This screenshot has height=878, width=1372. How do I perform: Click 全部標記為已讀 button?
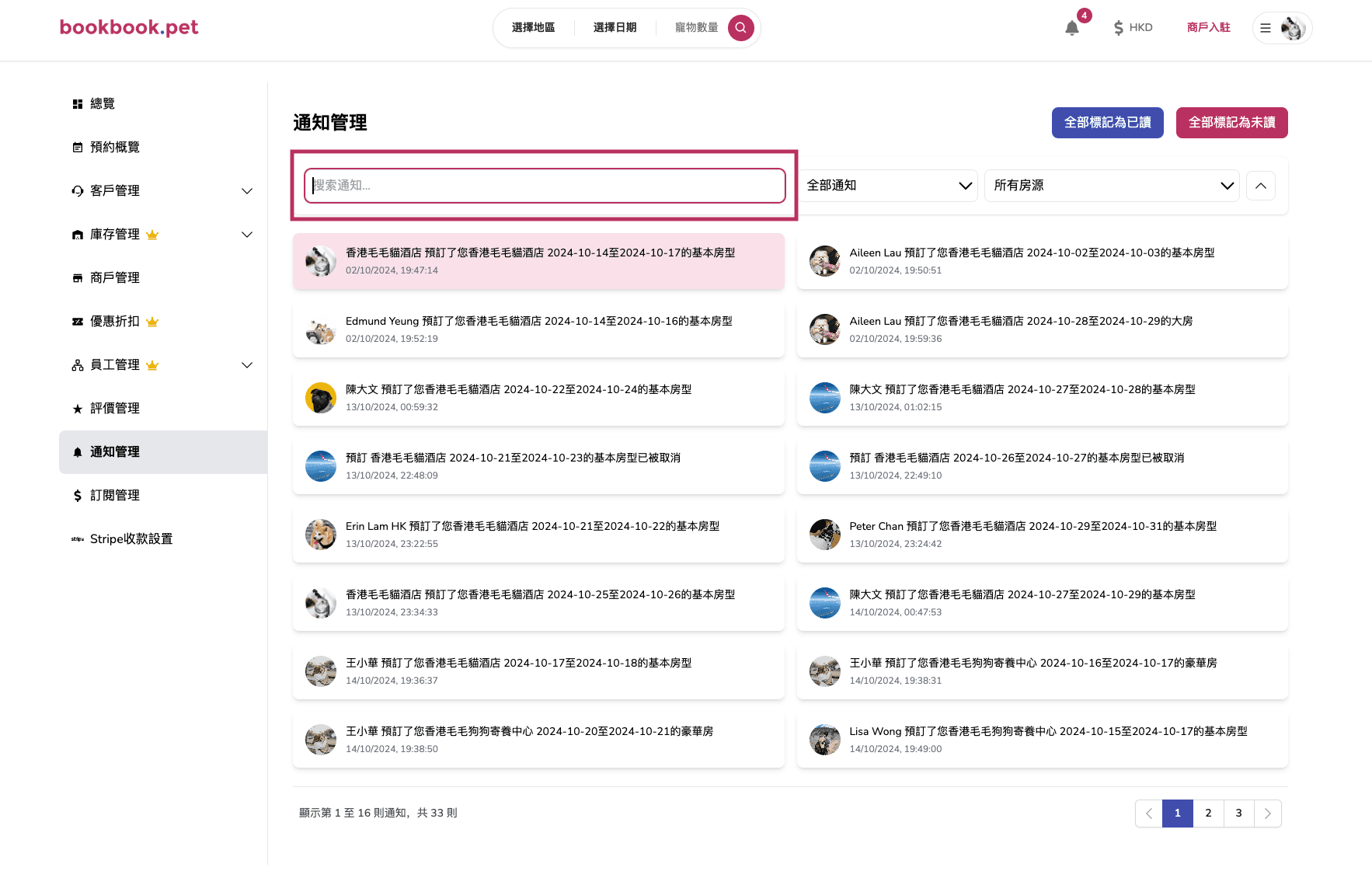coord(1108,123)
